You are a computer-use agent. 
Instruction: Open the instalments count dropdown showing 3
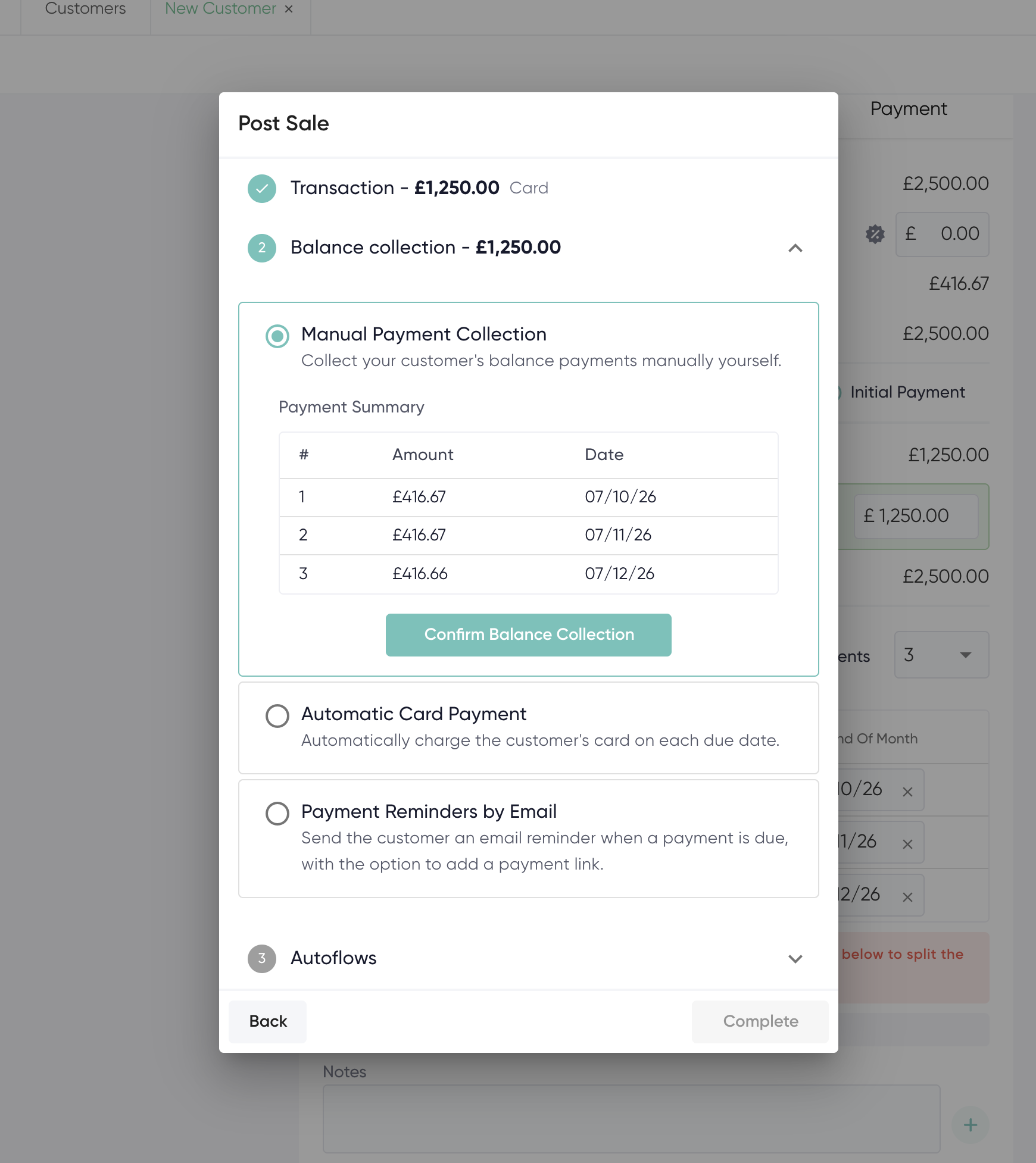pyautogui.click(x=941, y=655)
